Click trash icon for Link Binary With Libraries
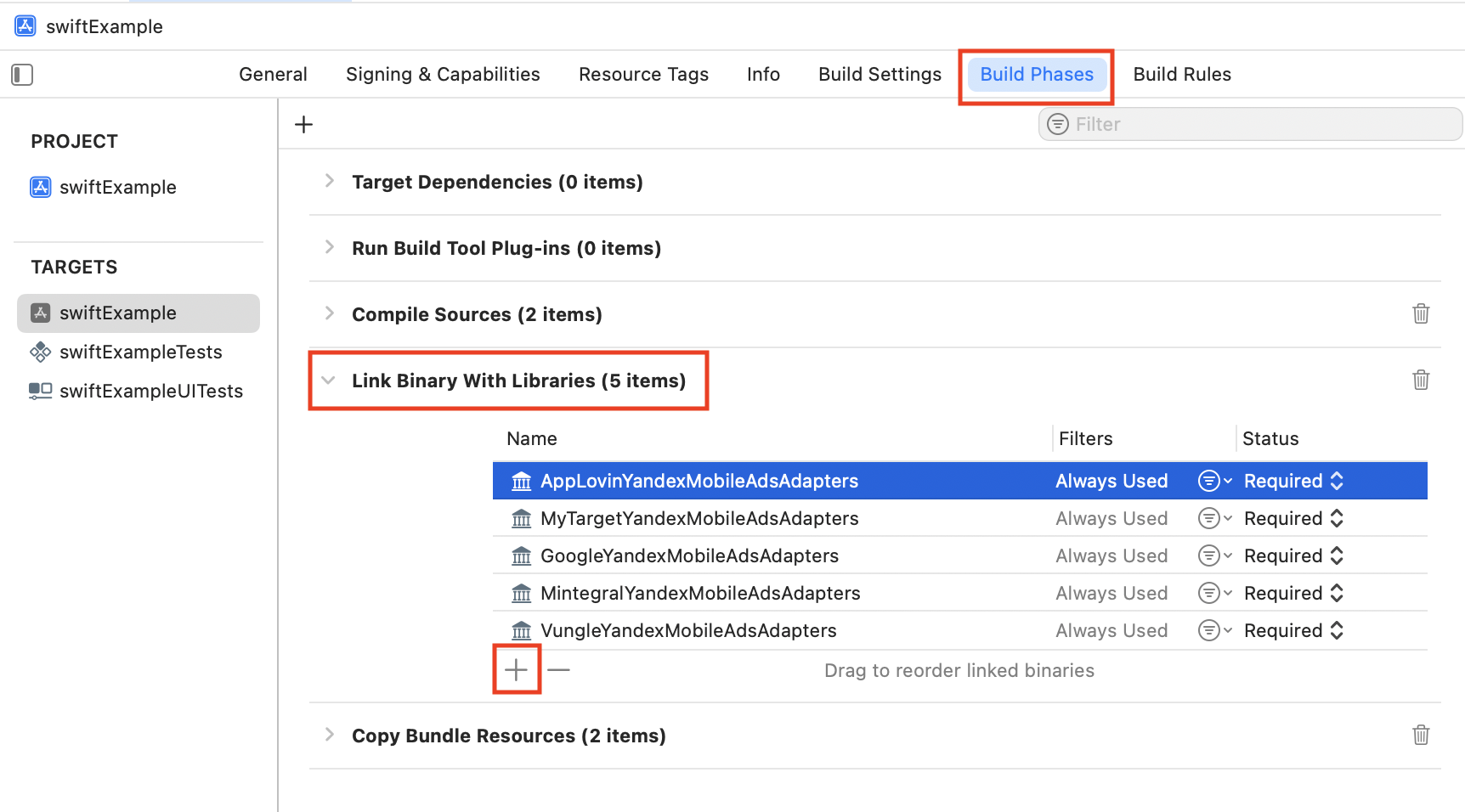Screen dimensions: 1465x812 [x=1421, y=381]
